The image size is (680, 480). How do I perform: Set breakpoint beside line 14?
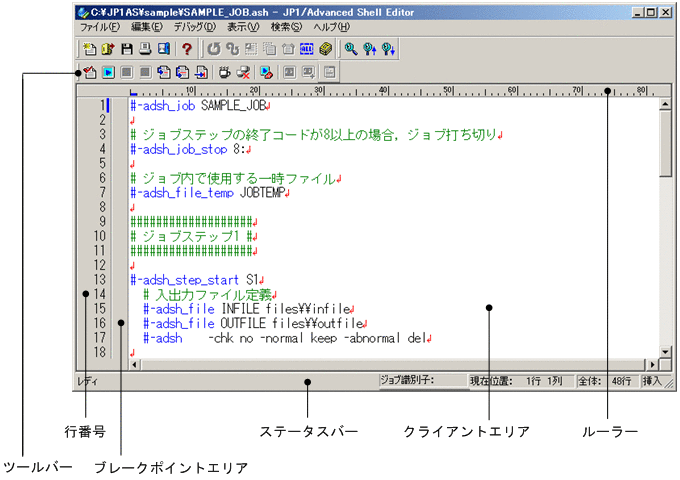[121, 294]
